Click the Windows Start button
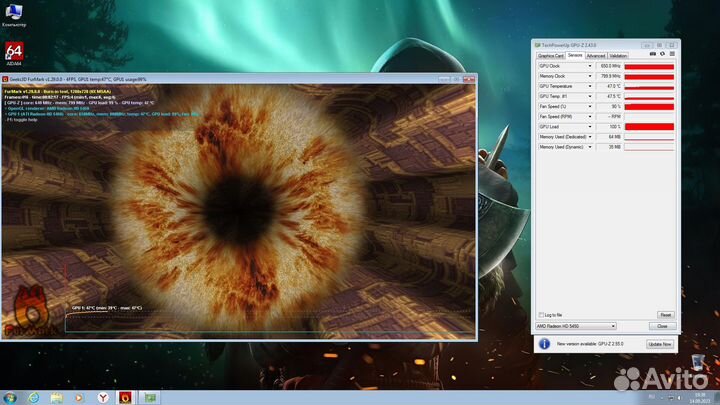 10,397
